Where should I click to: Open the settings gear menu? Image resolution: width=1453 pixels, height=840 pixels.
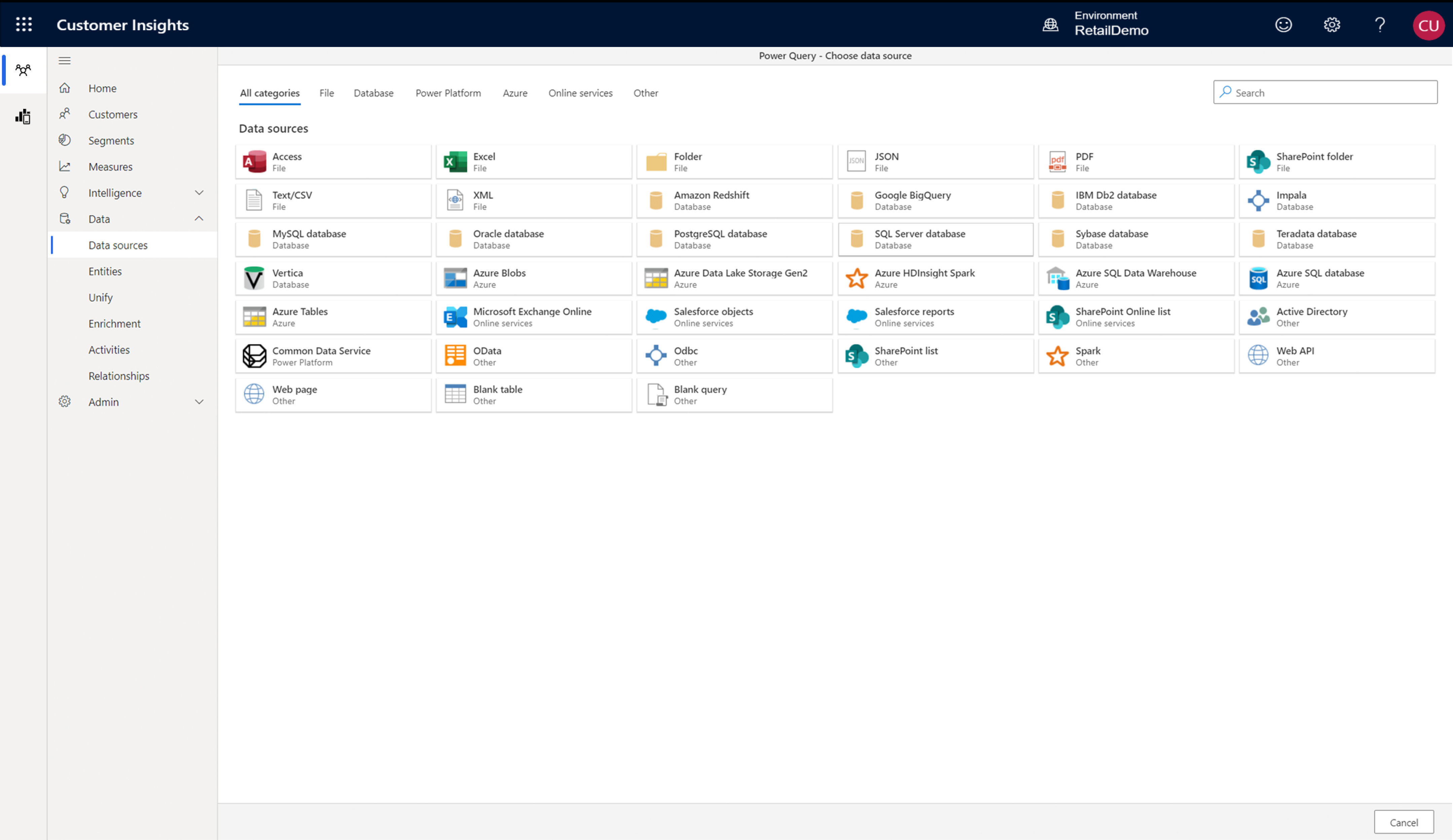(1331, 24)
